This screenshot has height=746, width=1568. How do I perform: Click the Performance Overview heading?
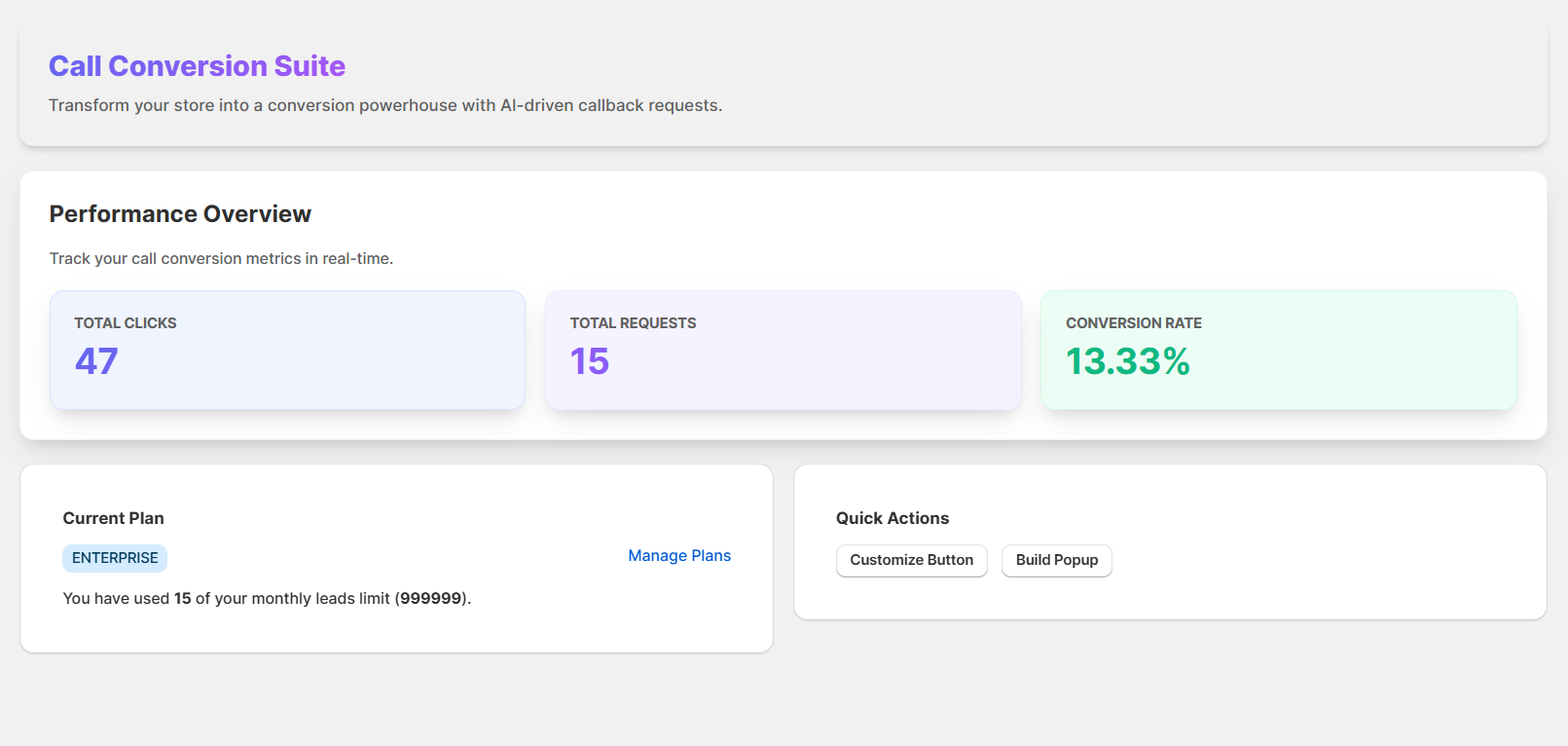coord(180,214)
